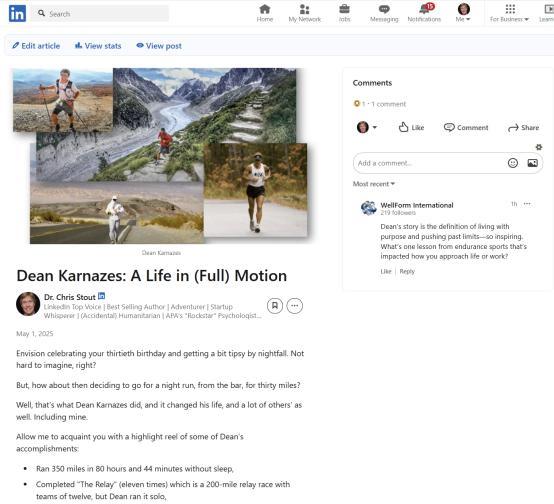Open Messaging from top bar
This screenshot has height=504, width=554.
pos(384,13)
